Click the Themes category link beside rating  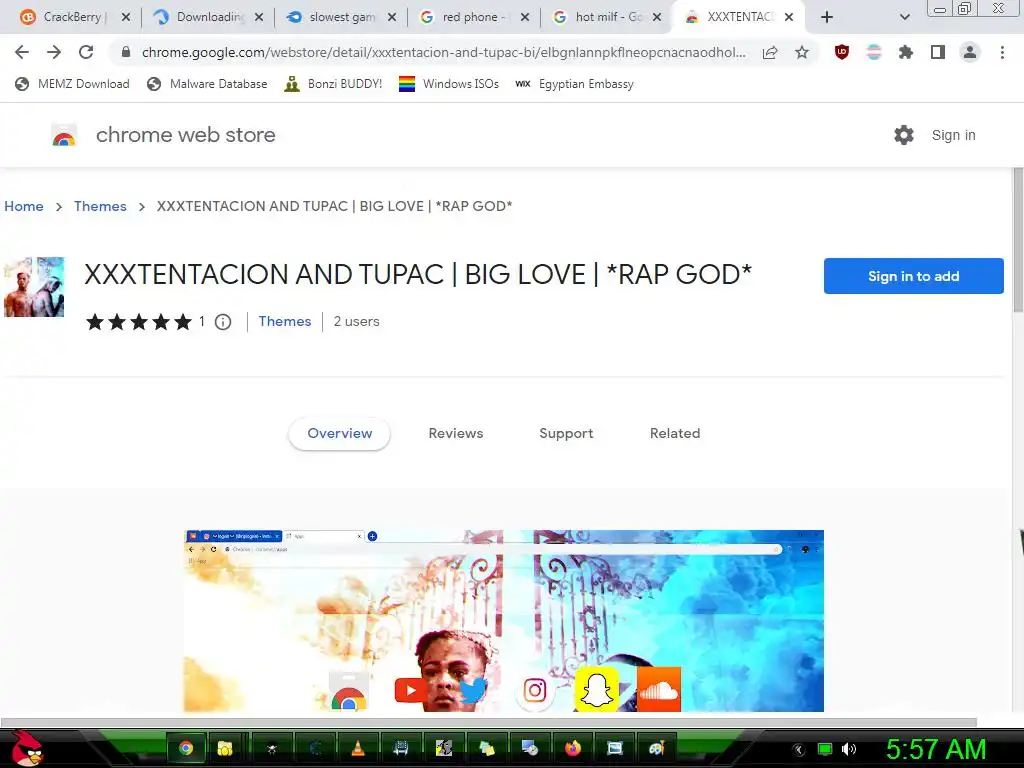click(285, 321)
